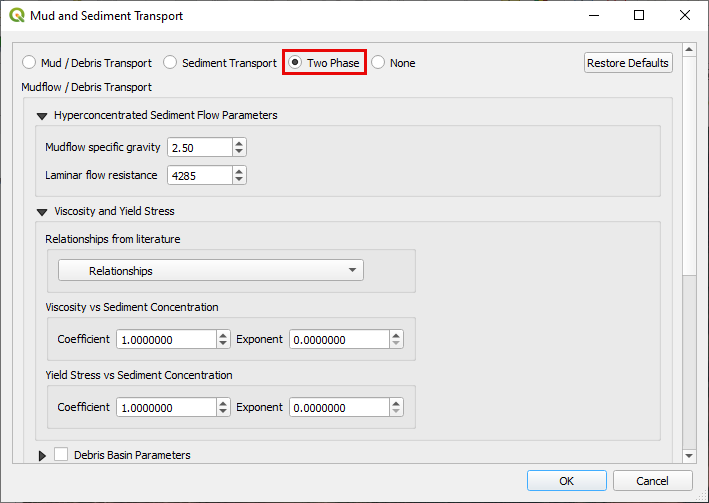709x503 pixels.
Task: Decrease Laminar flow resistance with down arrow
Action: [x=239, y=180]
